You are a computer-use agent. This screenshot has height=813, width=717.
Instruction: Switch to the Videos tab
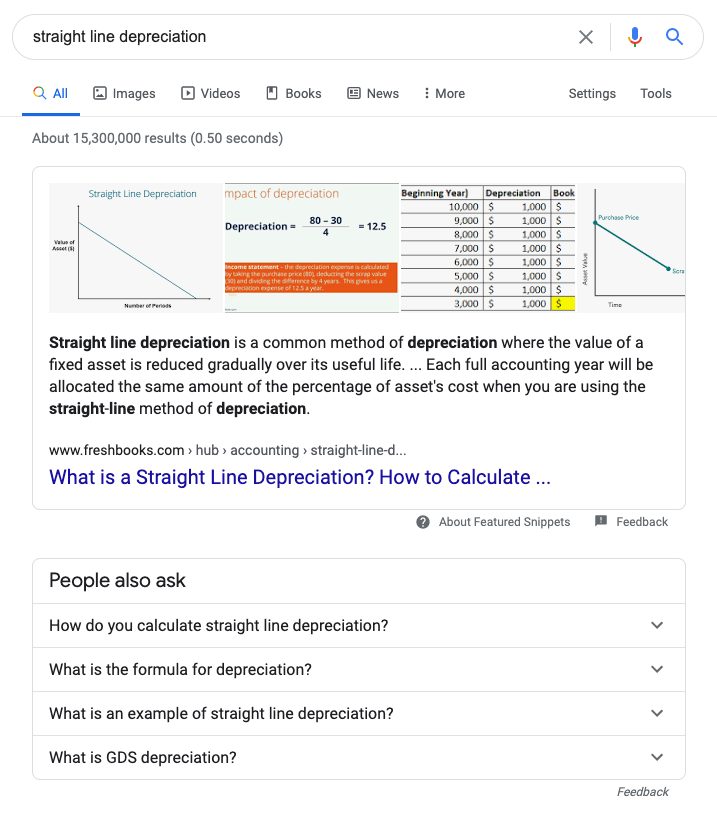tap(210, 93)
